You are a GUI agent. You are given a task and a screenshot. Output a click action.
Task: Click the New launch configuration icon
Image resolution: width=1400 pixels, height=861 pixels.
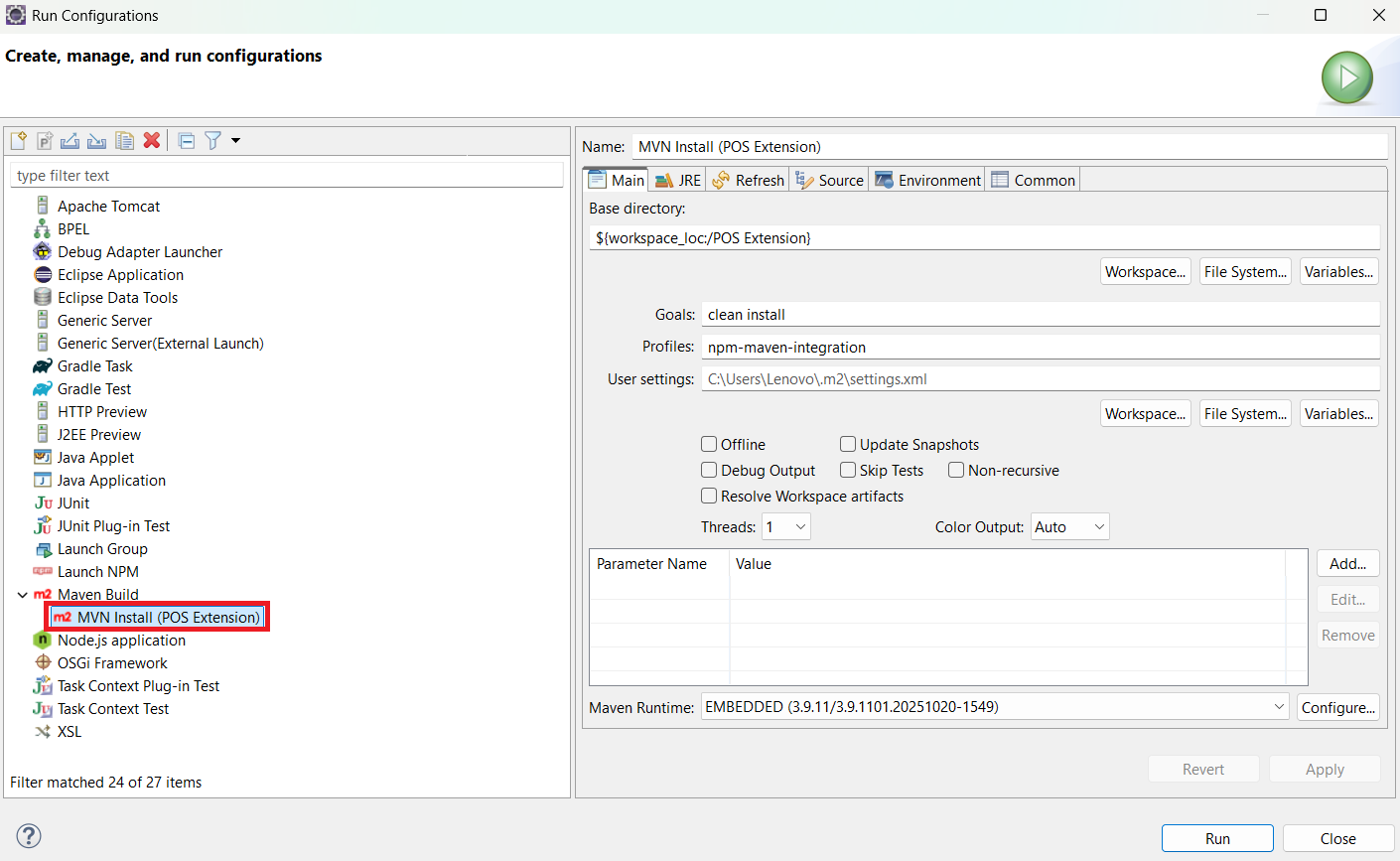click(x=18, y=141)
